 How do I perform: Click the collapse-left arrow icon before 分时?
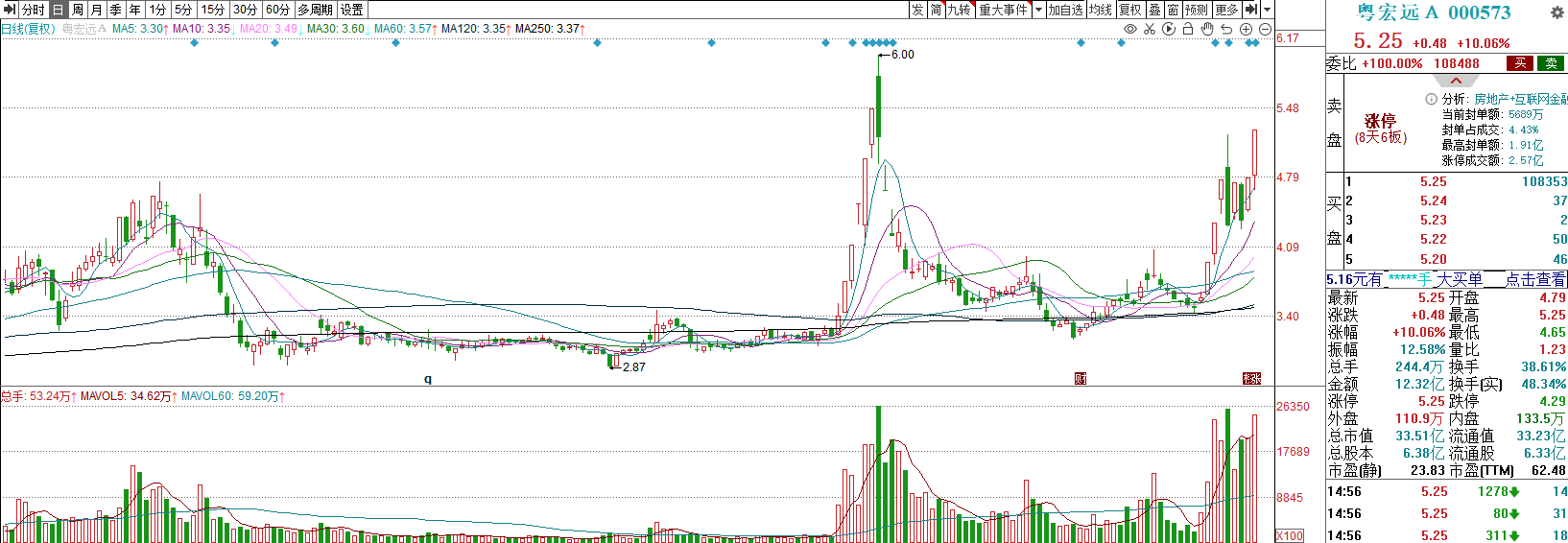(x=10, y=10)
